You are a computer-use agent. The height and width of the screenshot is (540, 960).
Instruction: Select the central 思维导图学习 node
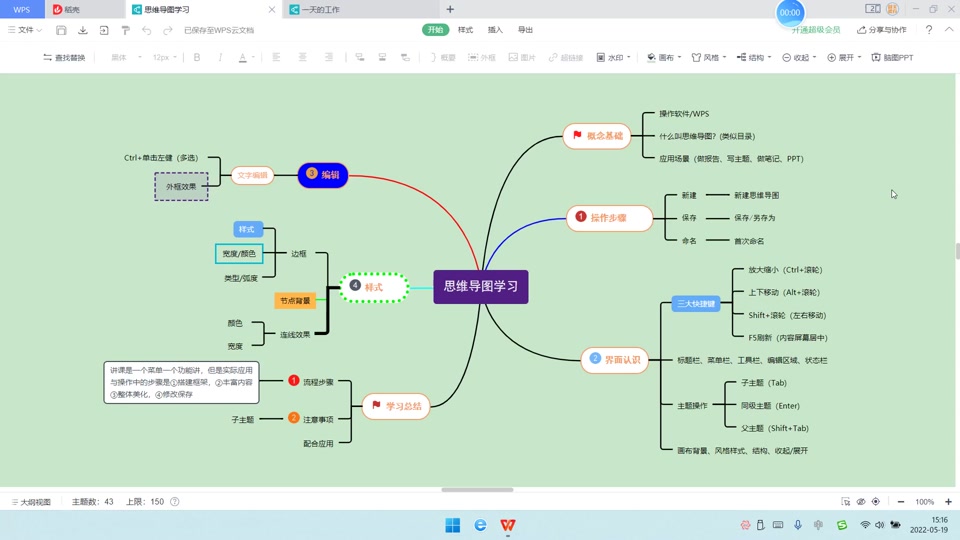point(481,287)
